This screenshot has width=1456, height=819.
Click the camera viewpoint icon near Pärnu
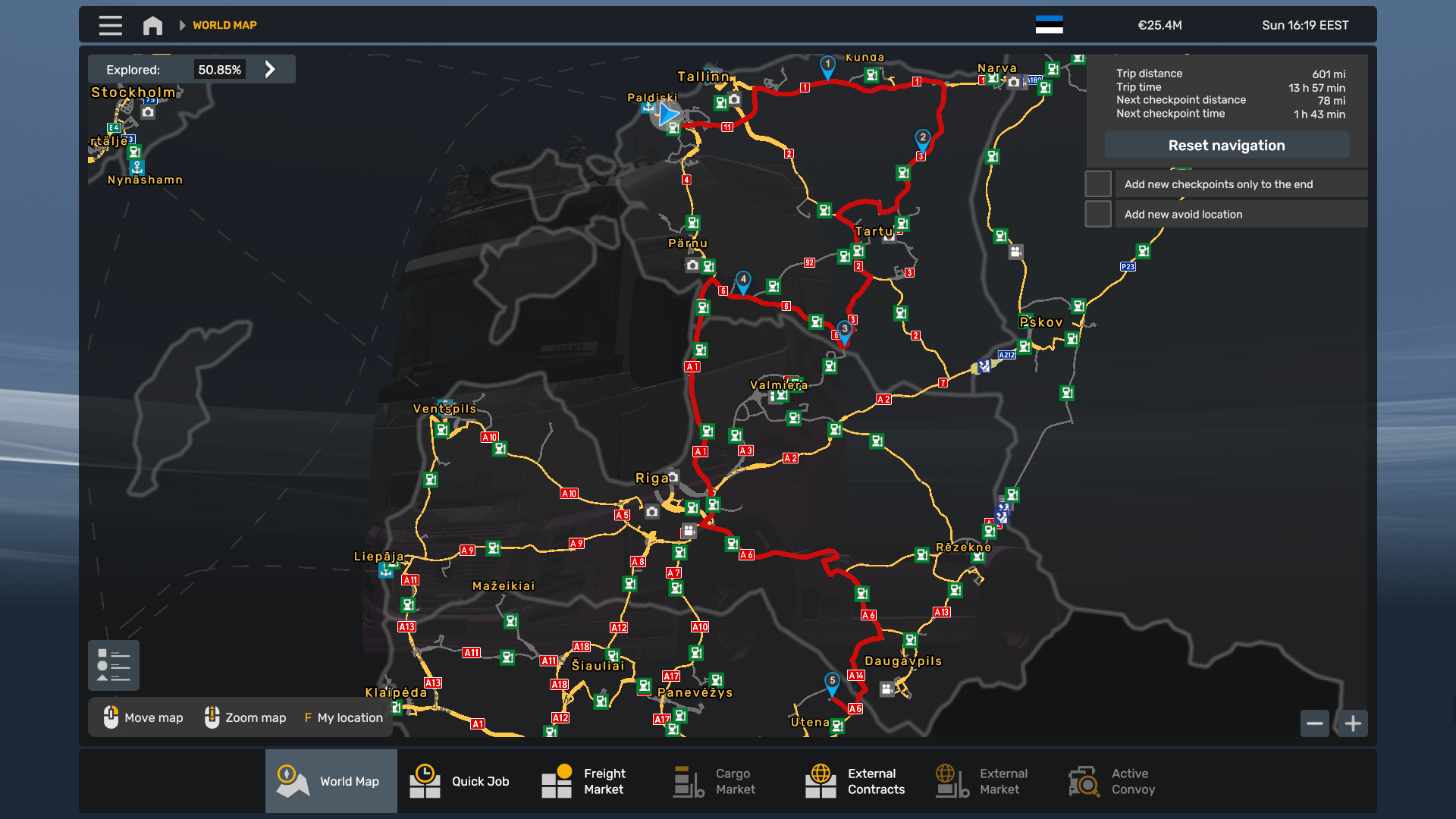pyautogui.click(x=692, y=265)
